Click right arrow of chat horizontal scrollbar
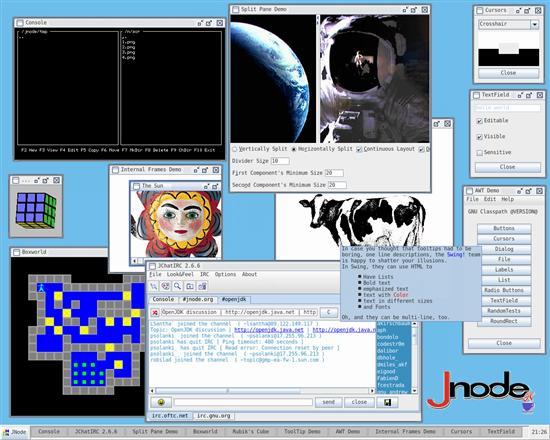 pyautogui.click(x=372, y=391)
